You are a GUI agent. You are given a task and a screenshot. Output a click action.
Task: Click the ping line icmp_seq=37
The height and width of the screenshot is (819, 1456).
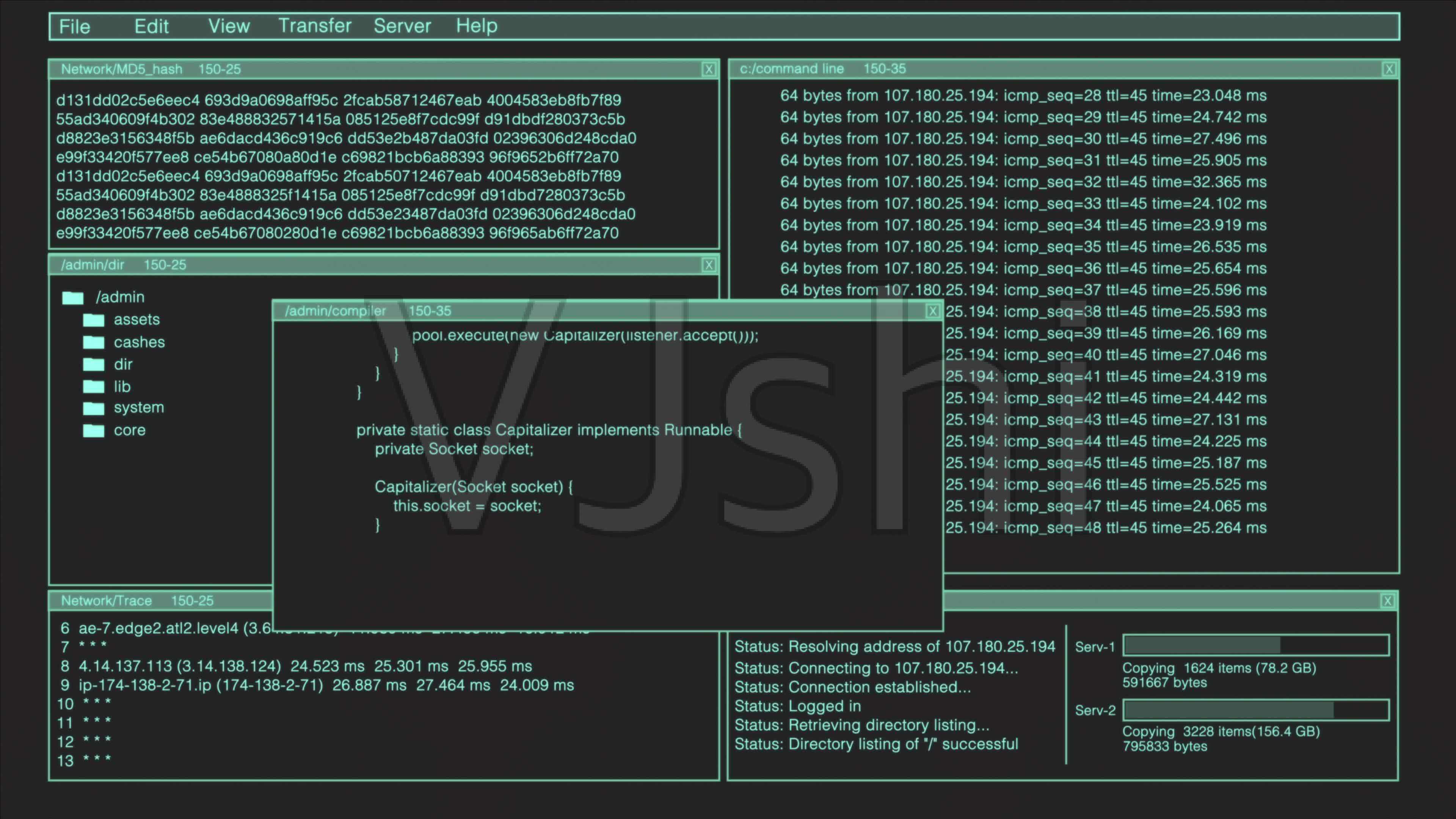[x=1023, y=290]
